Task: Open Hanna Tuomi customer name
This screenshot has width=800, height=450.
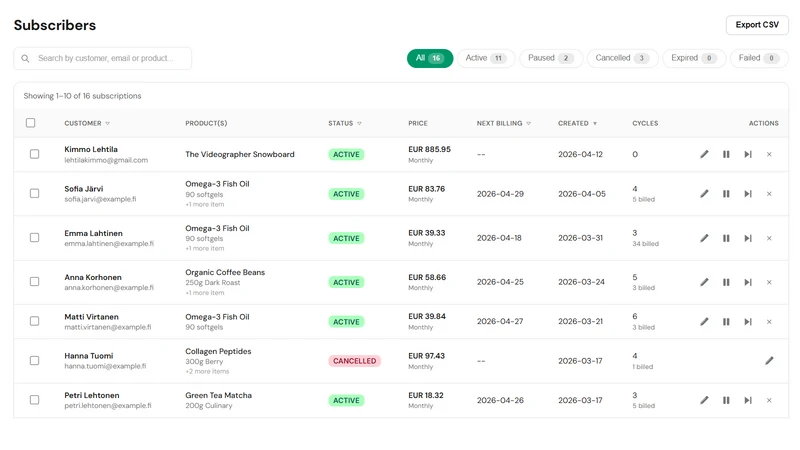Action: (89, 356)
